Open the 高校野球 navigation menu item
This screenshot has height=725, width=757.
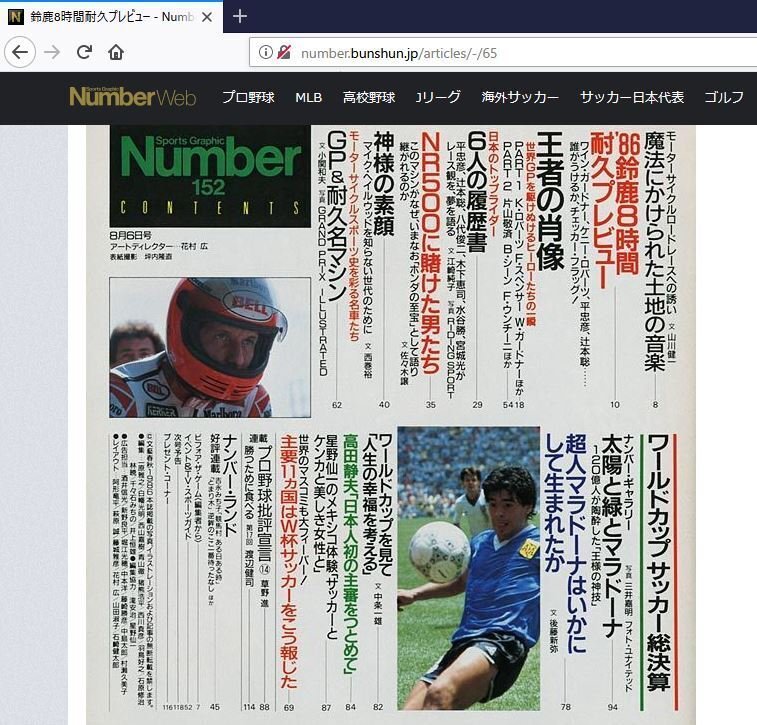click(x=369, y=97)
